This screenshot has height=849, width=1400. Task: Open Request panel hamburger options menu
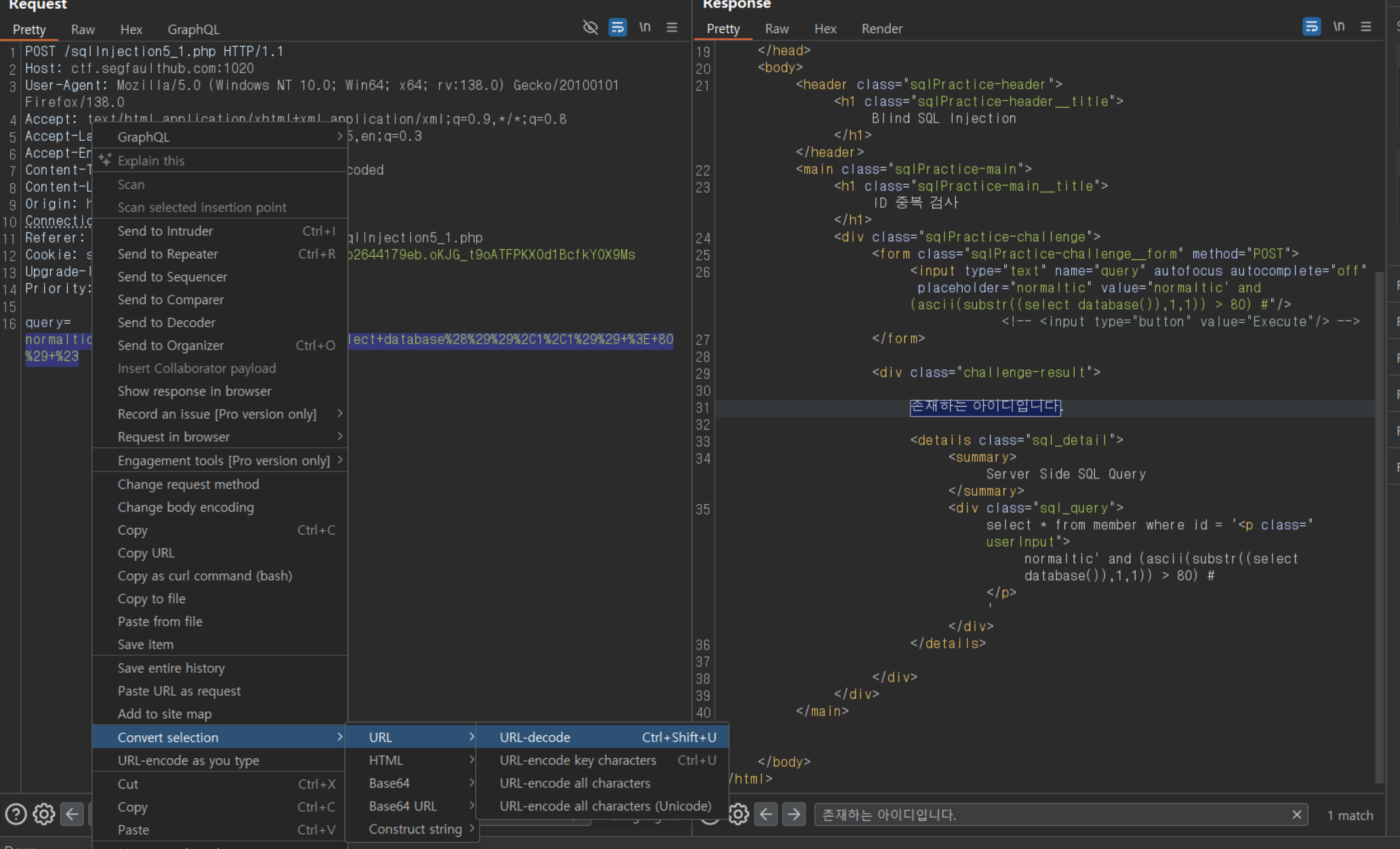point(672,27)
